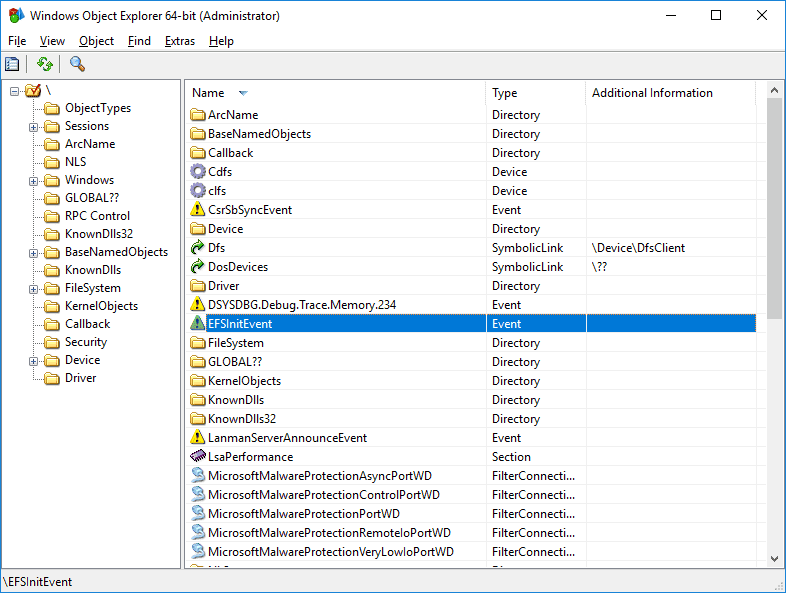Expand the BaseNamedObjects tree node
The image size is (786, 593).
33,253
